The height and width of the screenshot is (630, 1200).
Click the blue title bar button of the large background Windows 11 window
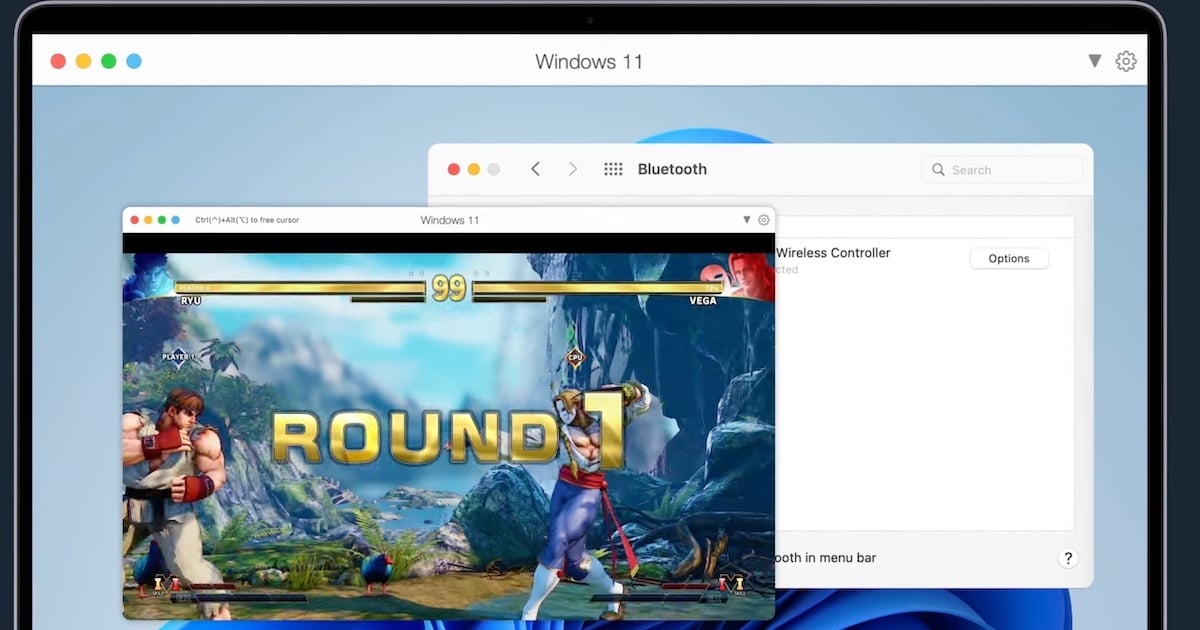click(134, 61)
